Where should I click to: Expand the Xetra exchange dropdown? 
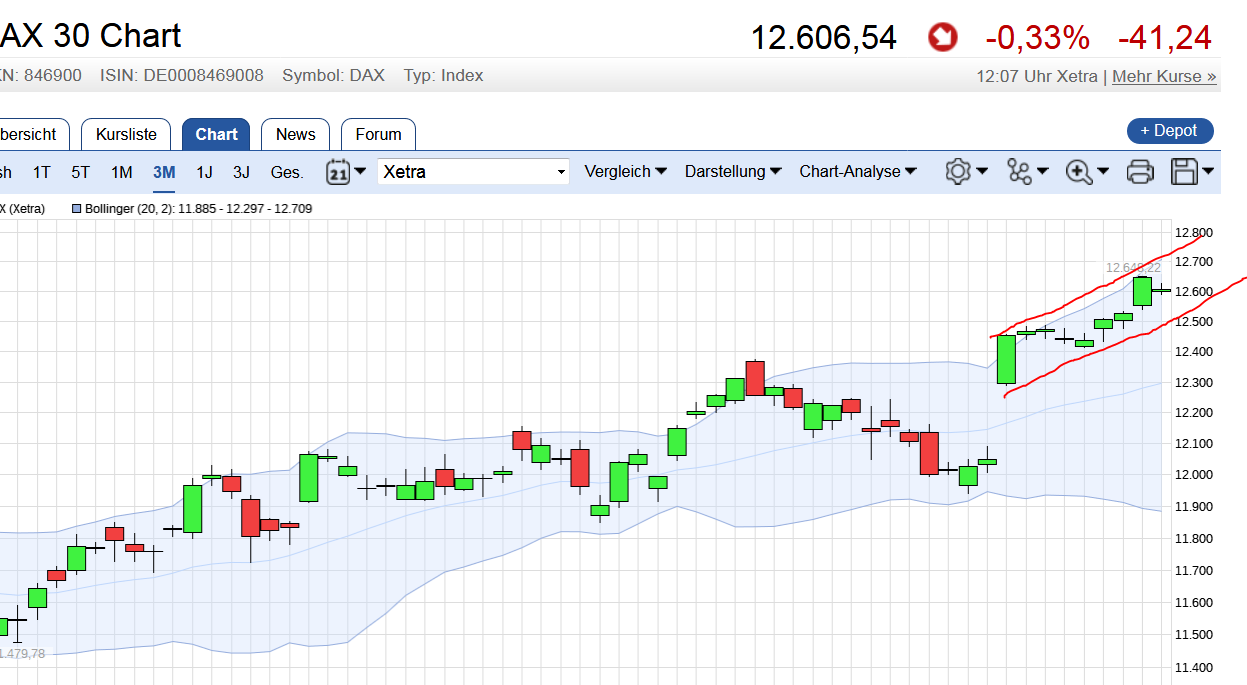click(x=473, y=172)
